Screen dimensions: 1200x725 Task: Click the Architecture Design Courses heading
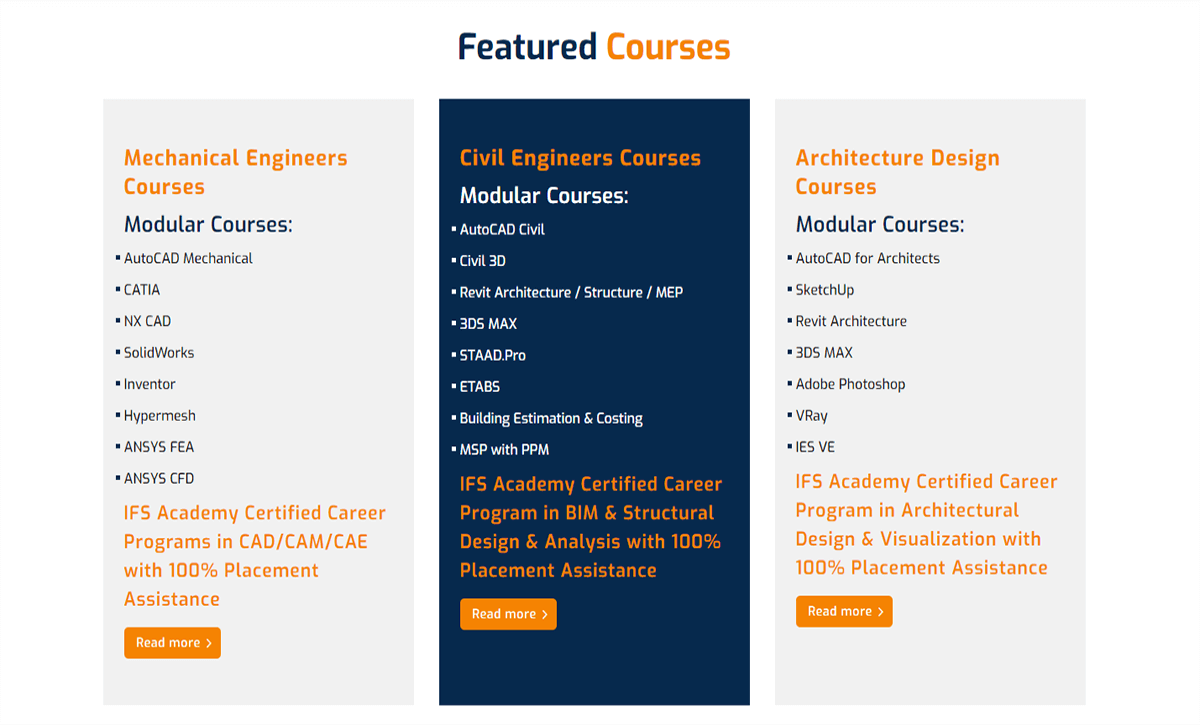[898, 172]
